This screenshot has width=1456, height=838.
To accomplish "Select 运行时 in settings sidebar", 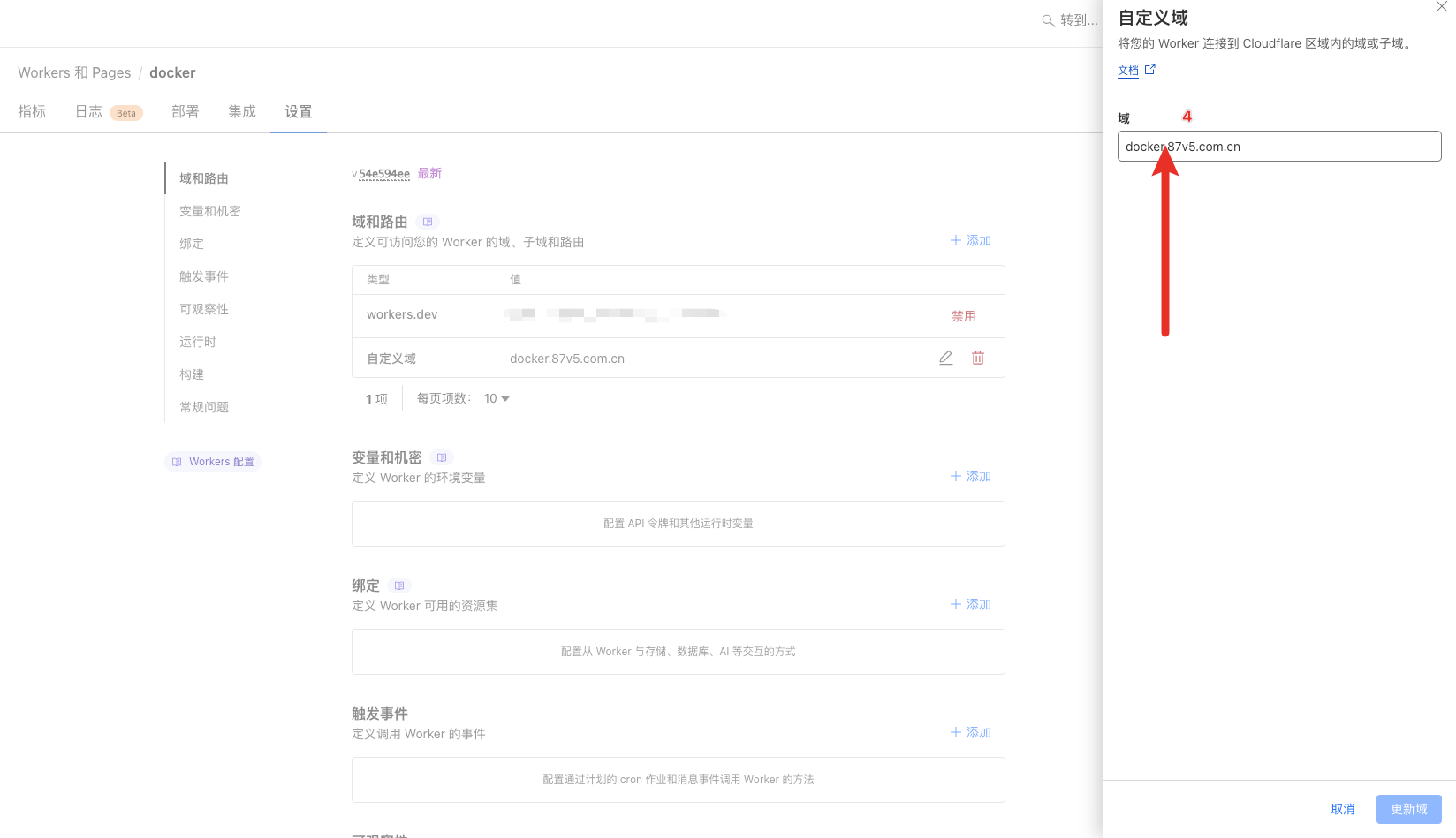I will 198,342.
